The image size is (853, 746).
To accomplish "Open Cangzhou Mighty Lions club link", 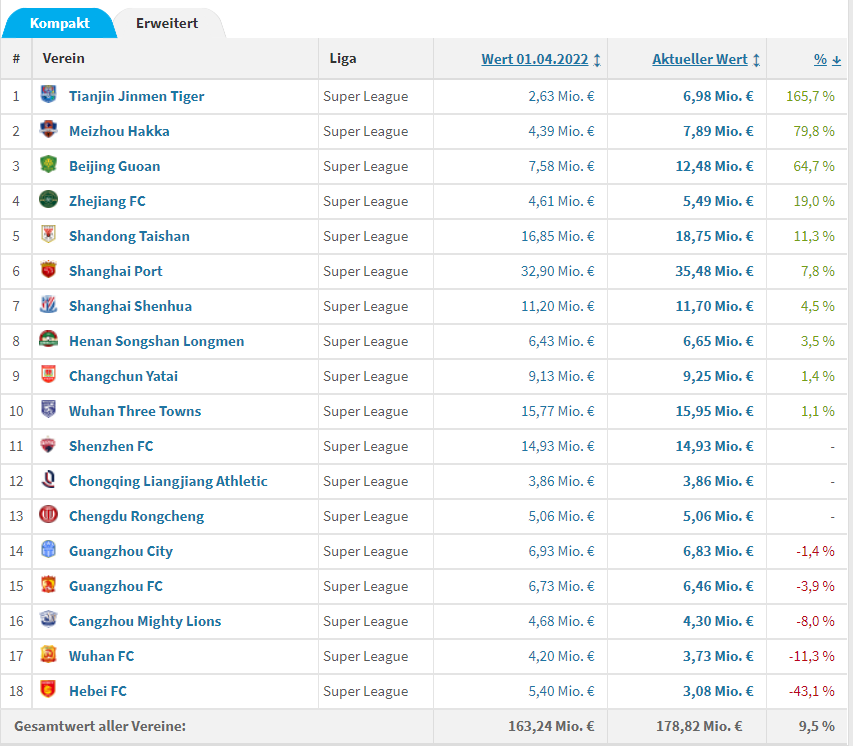I will (x=145, y=621).
